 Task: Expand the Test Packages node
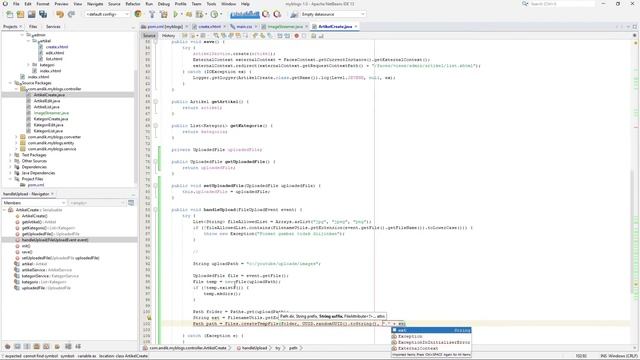point(11,155)
